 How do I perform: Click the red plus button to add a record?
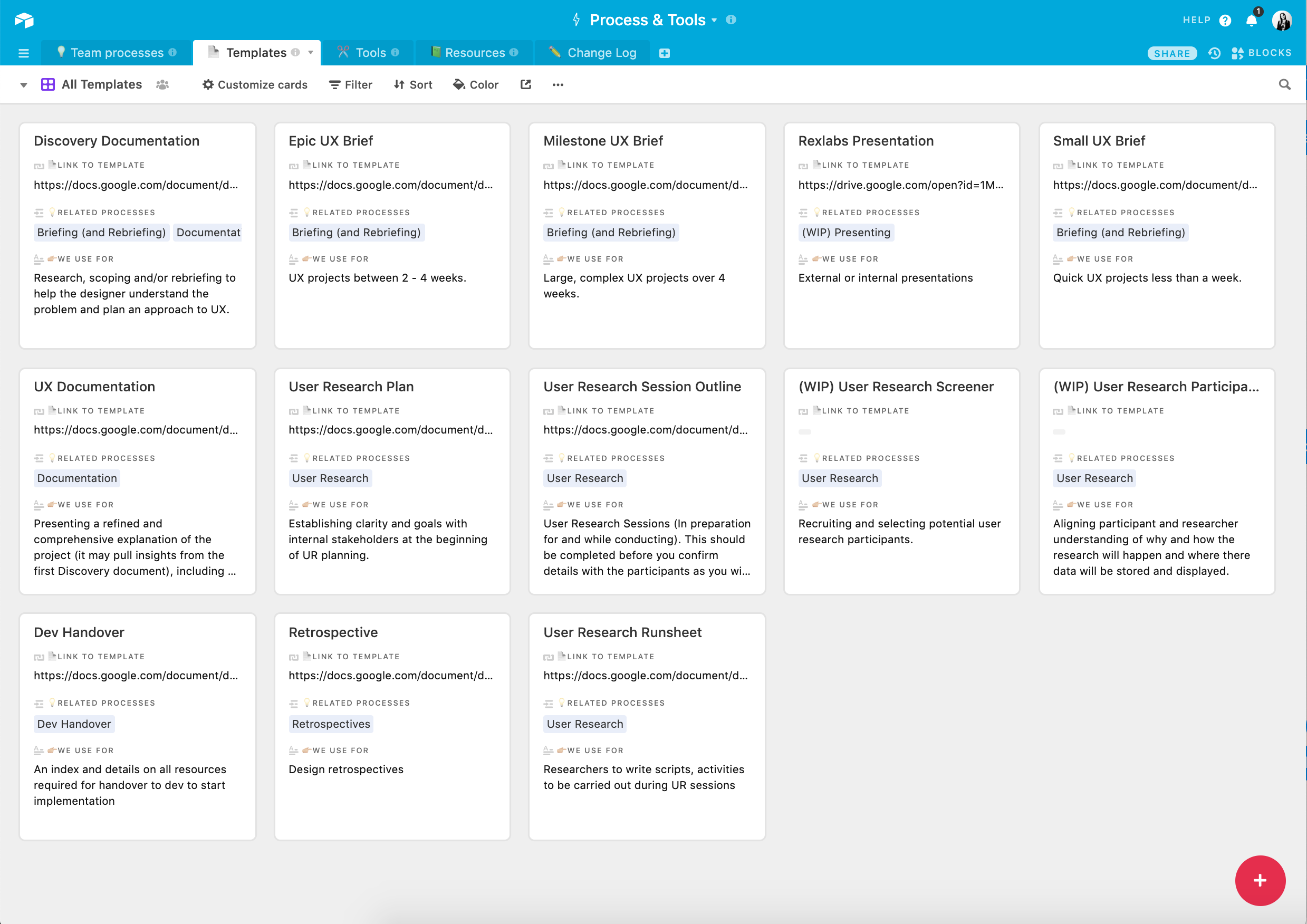click(x=1260, y=881)
